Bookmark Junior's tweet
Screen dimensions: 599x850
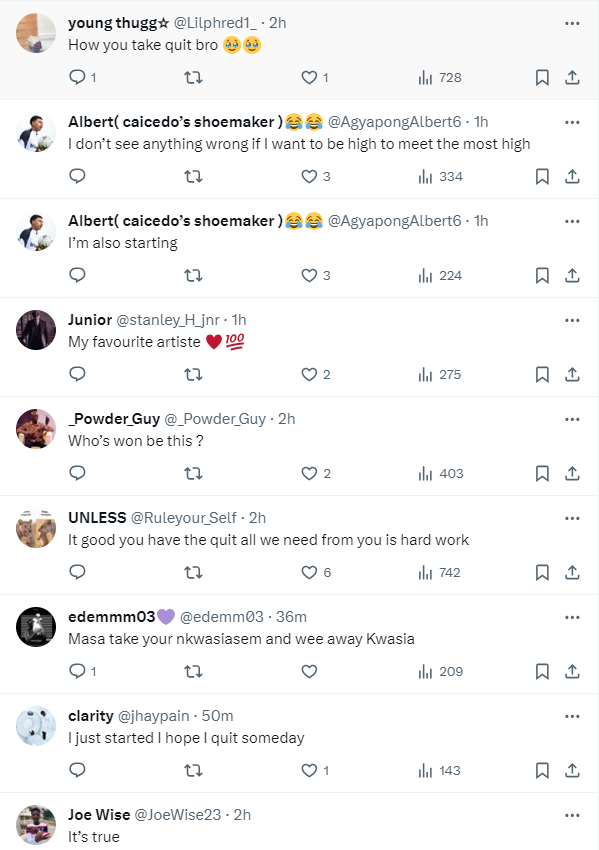[542, 375]
